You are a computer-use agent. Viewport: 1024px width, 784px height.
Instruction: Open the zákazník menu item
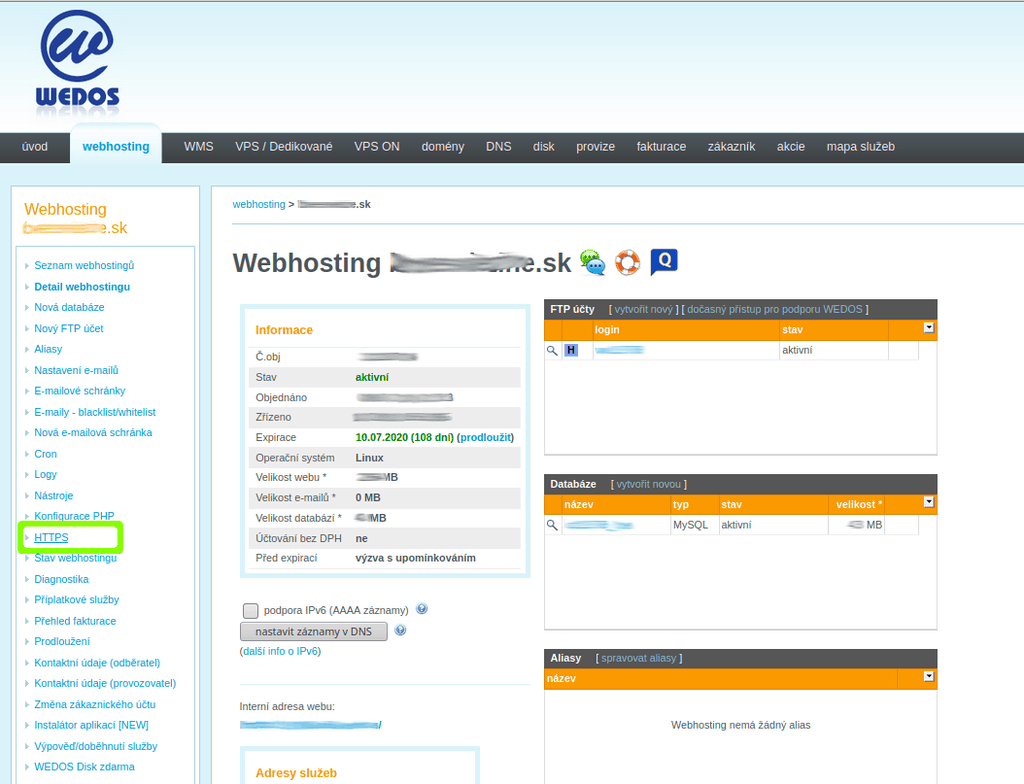coord(731,147)
